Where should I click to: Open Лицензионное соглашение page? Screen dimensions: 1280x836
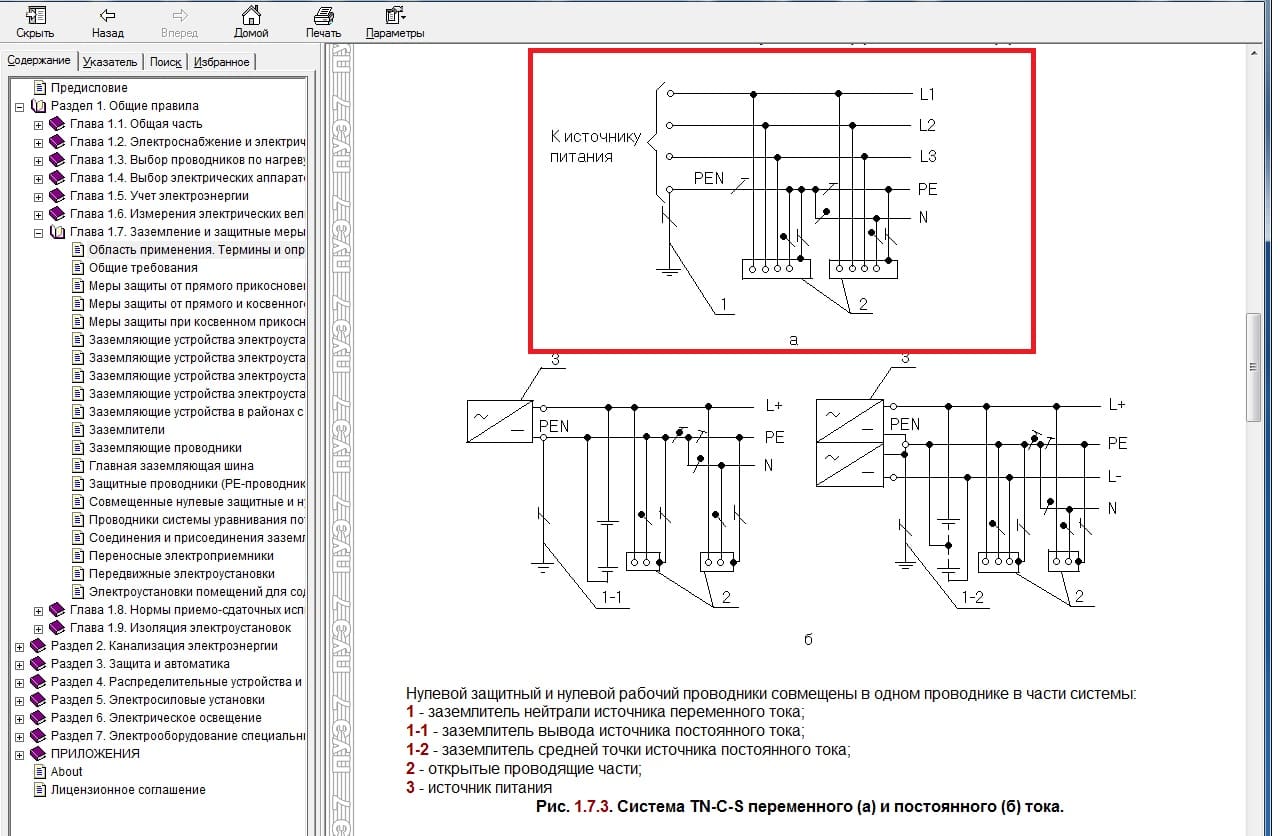pyautogui.click(x=127, y=790)
